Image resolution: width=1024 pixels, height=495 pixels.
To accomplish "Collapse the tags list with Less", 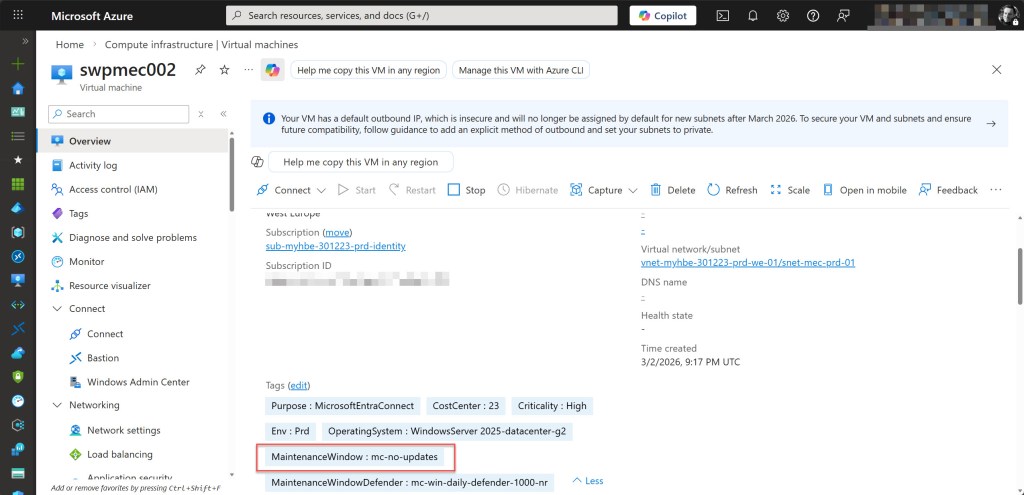I will click(587, 481).
